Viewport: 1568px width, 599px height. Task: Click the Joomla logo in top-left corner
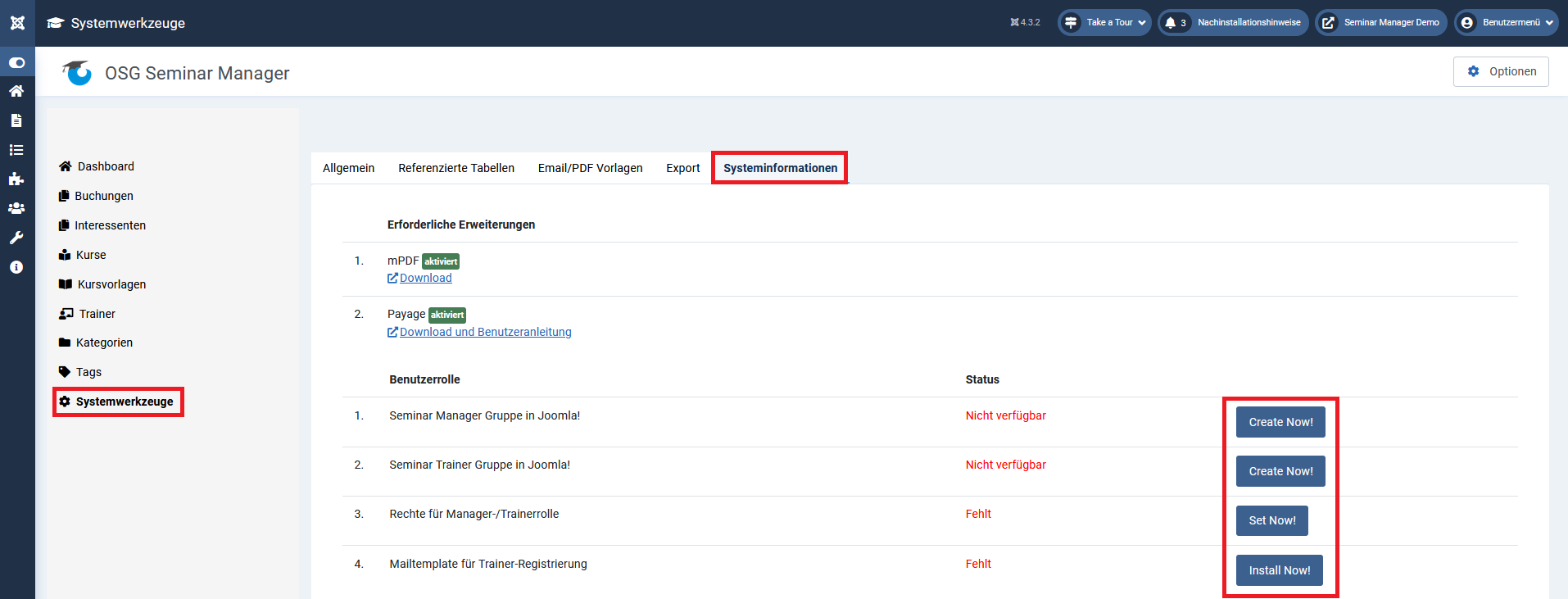(17, 23)
